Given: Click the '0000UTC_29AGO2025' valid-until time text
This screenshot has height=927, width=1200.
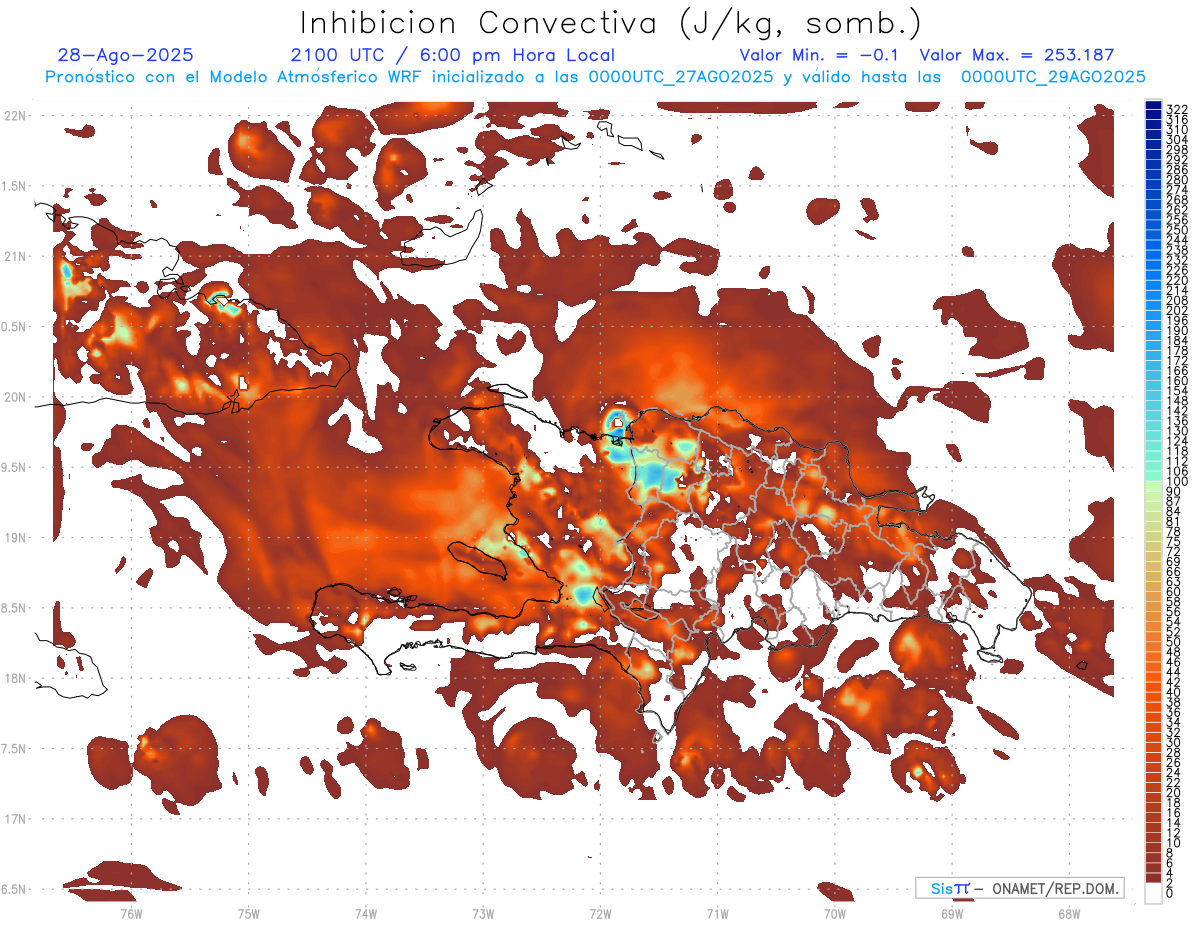Looking at the screenshot, I should click(x=1053, y=77).
